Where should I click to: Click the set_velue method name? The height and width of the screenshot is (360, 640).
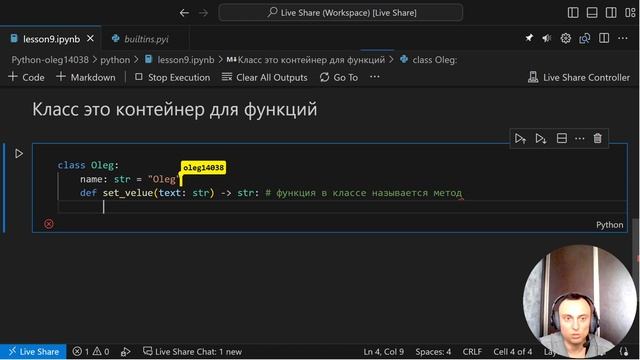coord(128,193)
